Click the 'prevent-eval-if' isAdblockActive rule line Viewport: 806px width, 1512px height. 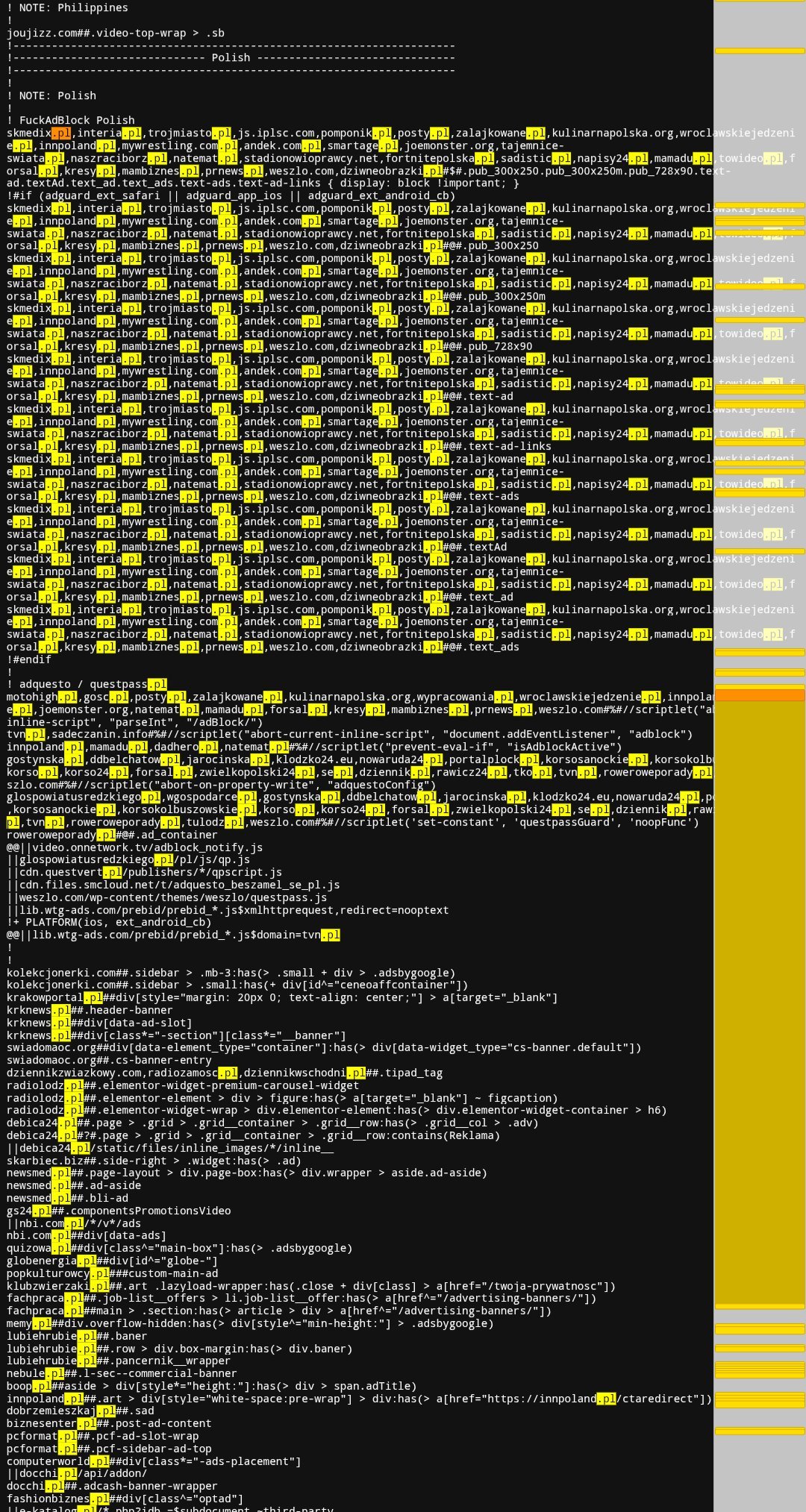pyautogui.click(x=314, y=747)
